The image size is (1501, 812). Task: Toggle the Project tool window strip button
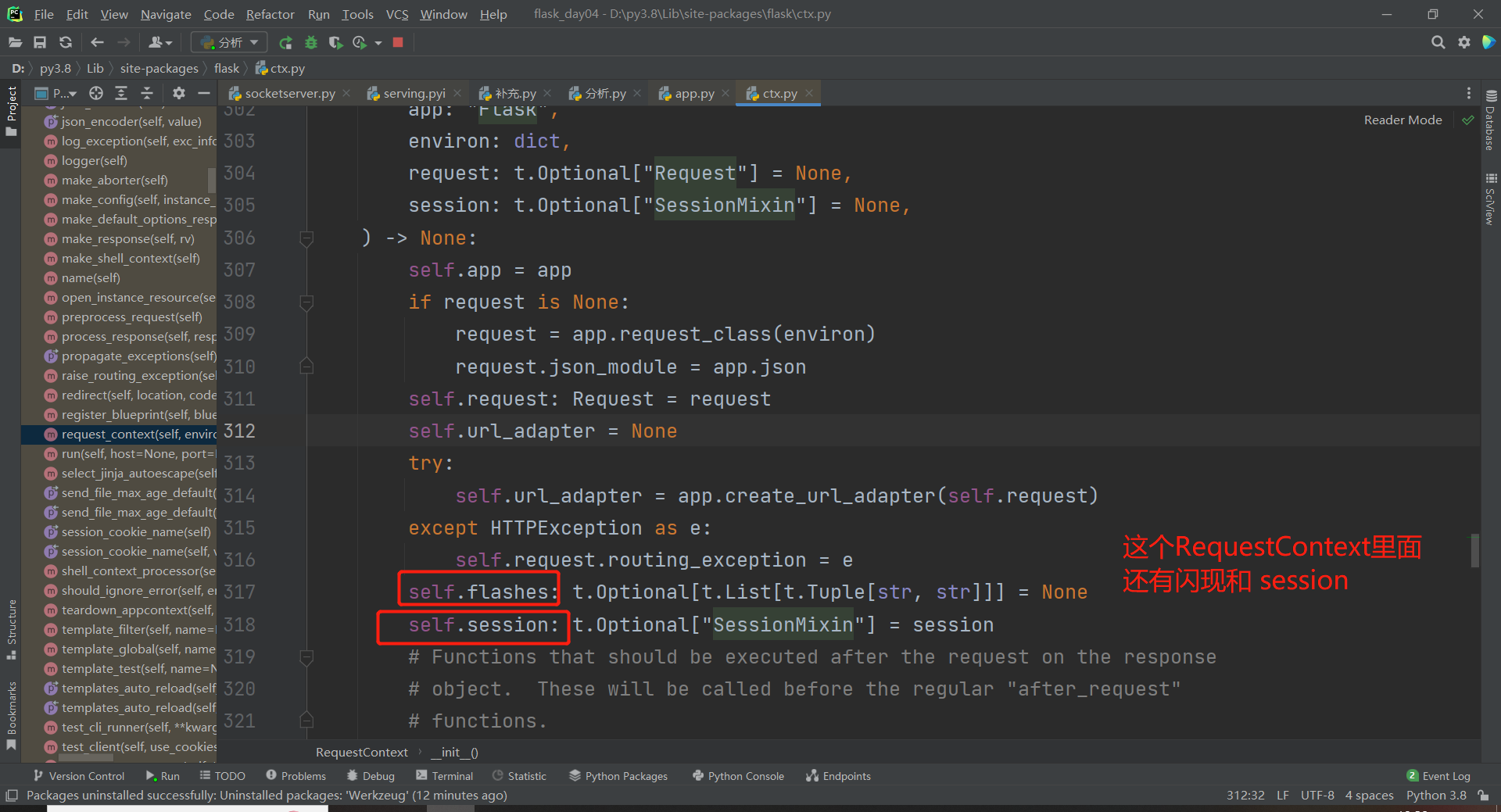coord(11,110)
